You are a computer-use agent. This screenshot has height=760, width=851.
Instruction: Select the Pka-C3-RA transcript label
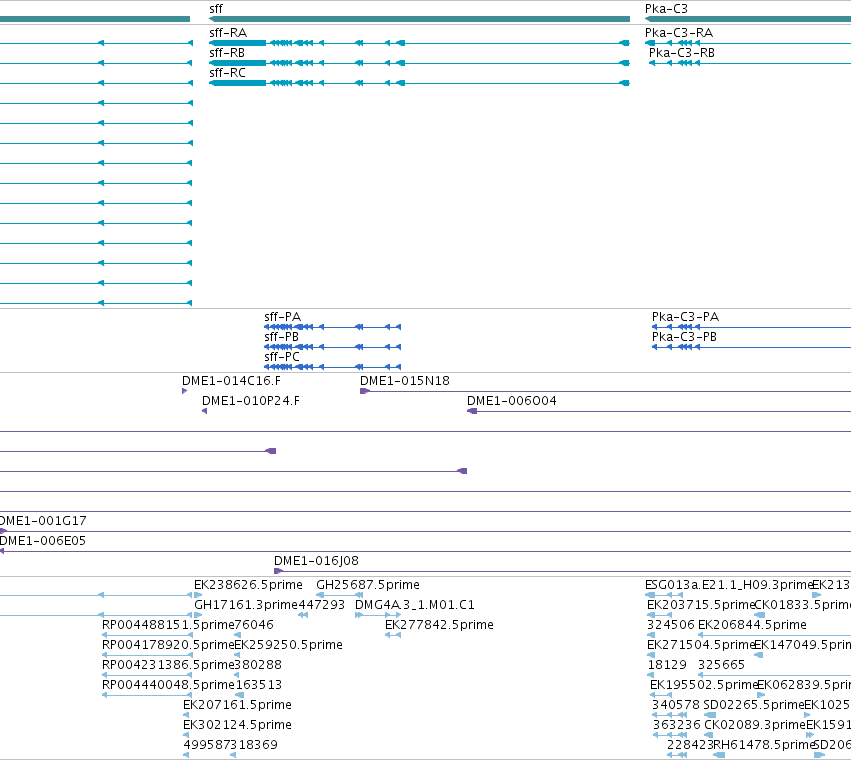point(679,33)
